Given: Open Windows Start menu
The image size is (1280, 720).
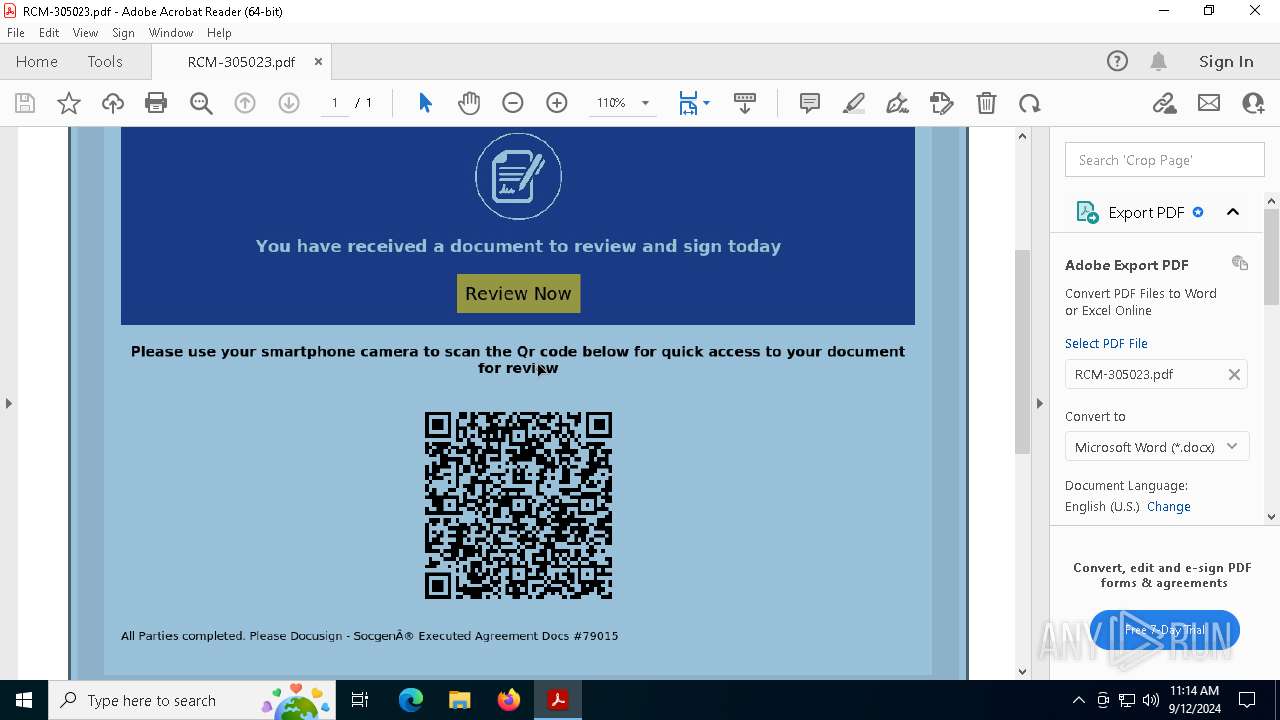Looking at the screenshot, I should [24, 700].
